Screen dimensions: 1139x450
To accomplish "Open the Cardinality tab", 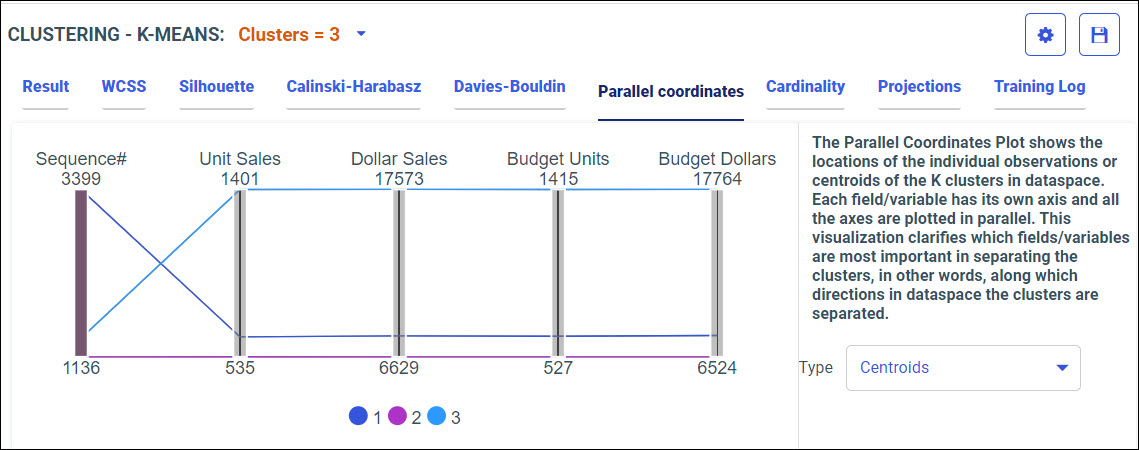I will tap(805, 87).
